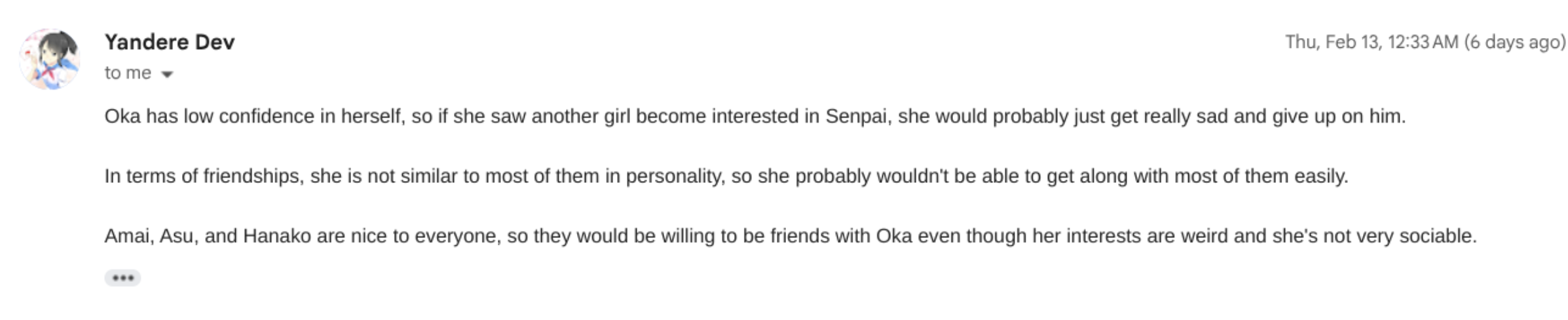The height and width of the screenshot is (320, 1568).
Task: Show trimmed content via three-dot button
Action: tap(122, 278)
